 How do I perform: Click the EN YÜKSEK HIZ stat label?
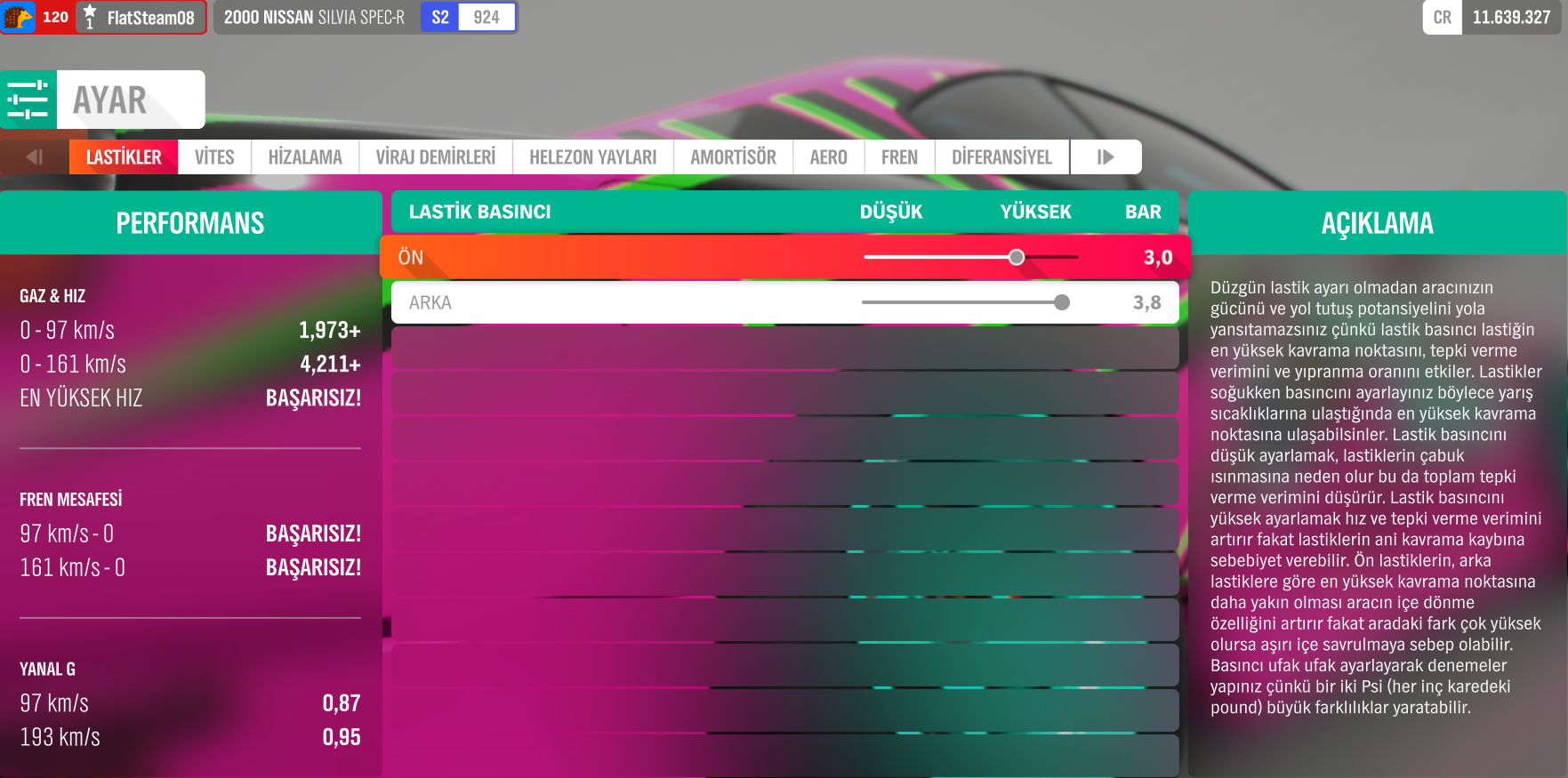point(81,398)
